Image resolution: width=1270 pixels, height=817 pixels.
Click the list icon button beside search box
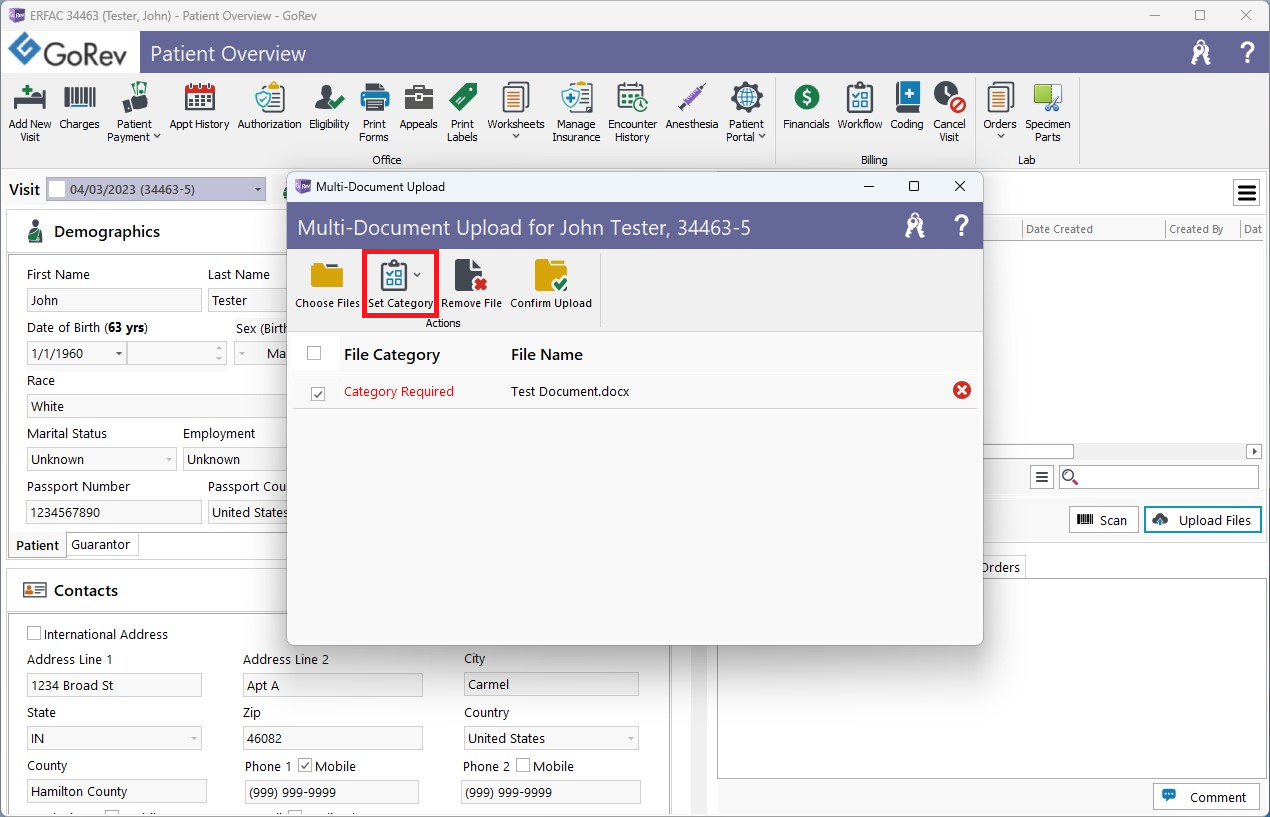1042,477
